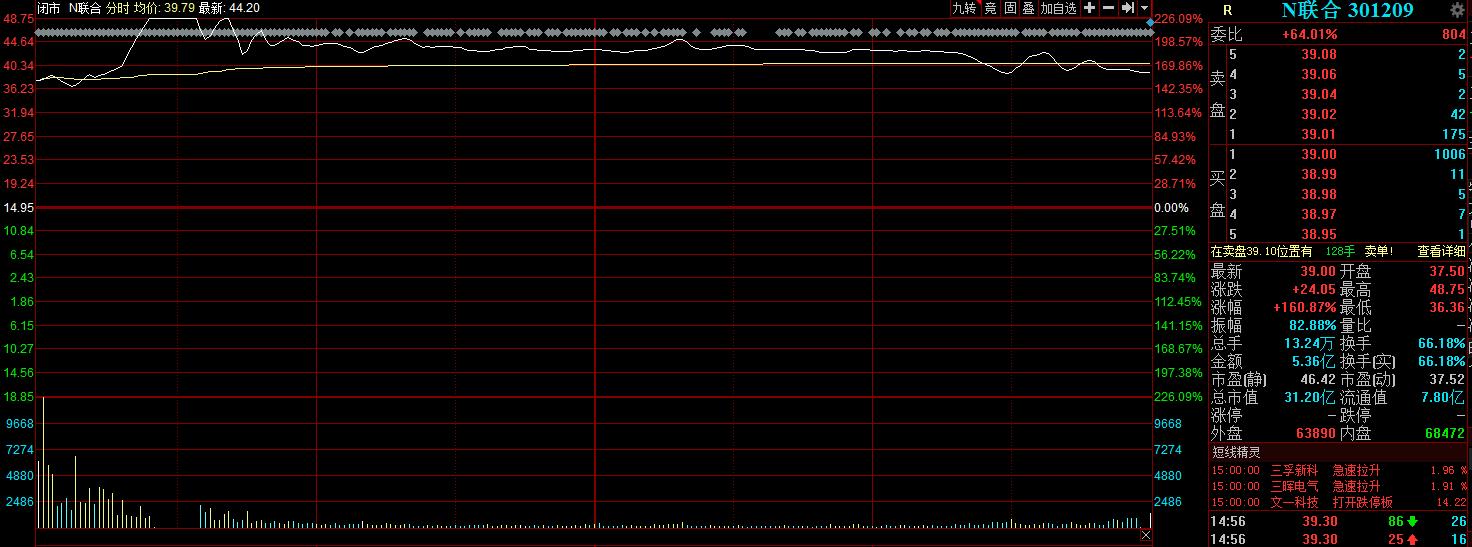1472x547 pixels.
Task: Click buy level 5 price 38.95
Action: click(x=1318, y=234)
